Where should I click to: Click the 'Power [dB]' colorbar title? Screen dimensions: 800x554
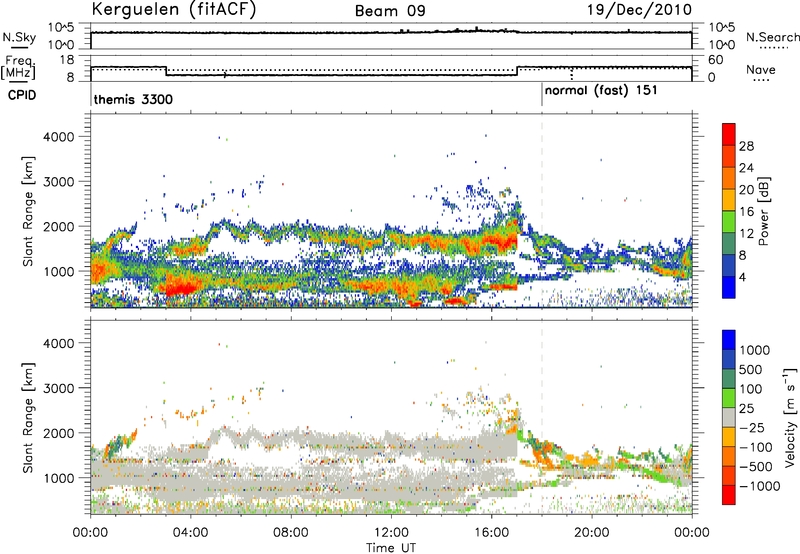(x=763, y=211)
